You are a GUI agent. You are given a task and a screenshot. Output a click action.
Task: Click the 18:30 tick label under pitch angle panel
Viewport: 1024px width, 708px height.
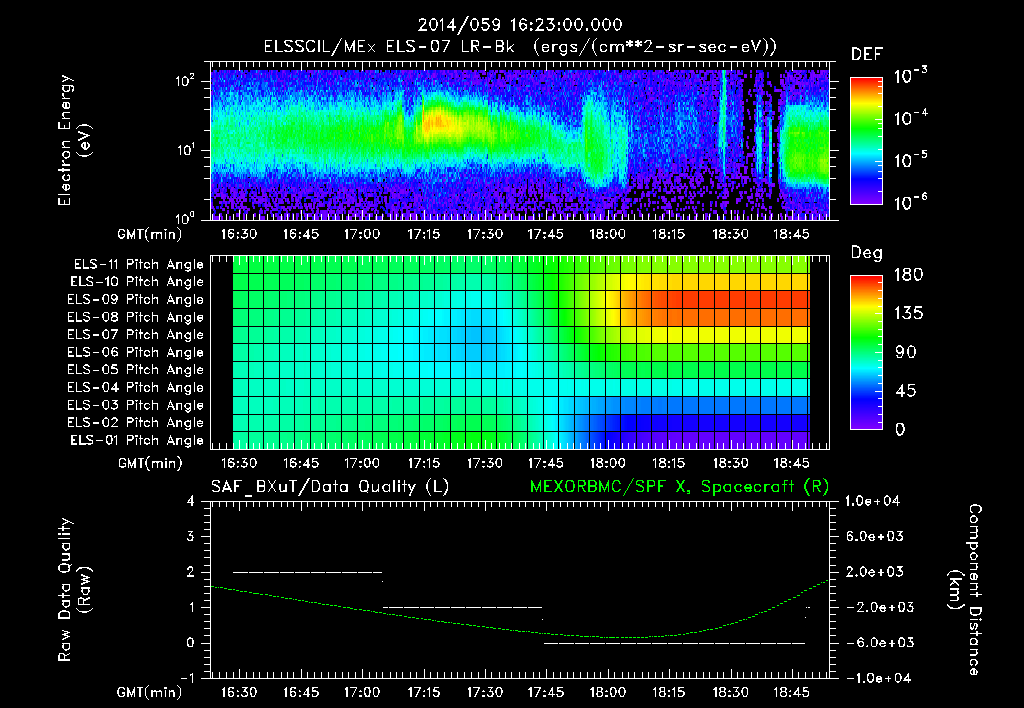tap(729, 463)
